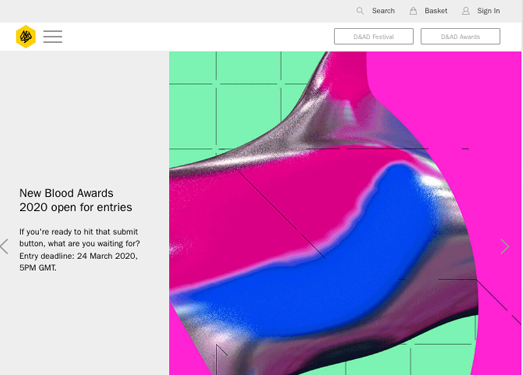Click the user profile silhouette icon
The width and height of the screenshot is (523, 375).
(466, 11)
